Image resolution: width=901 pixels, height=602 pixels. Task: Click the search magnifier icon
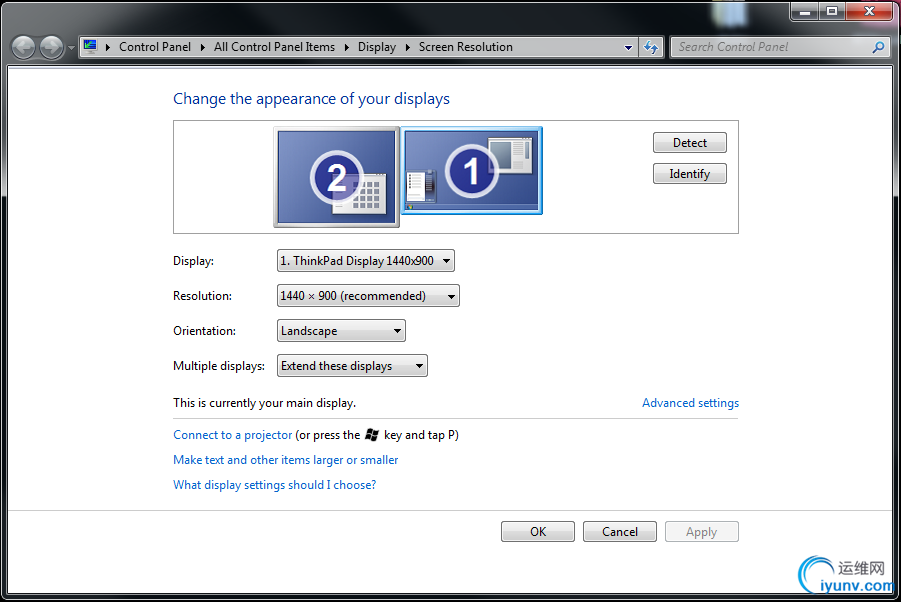pos(878,47)
